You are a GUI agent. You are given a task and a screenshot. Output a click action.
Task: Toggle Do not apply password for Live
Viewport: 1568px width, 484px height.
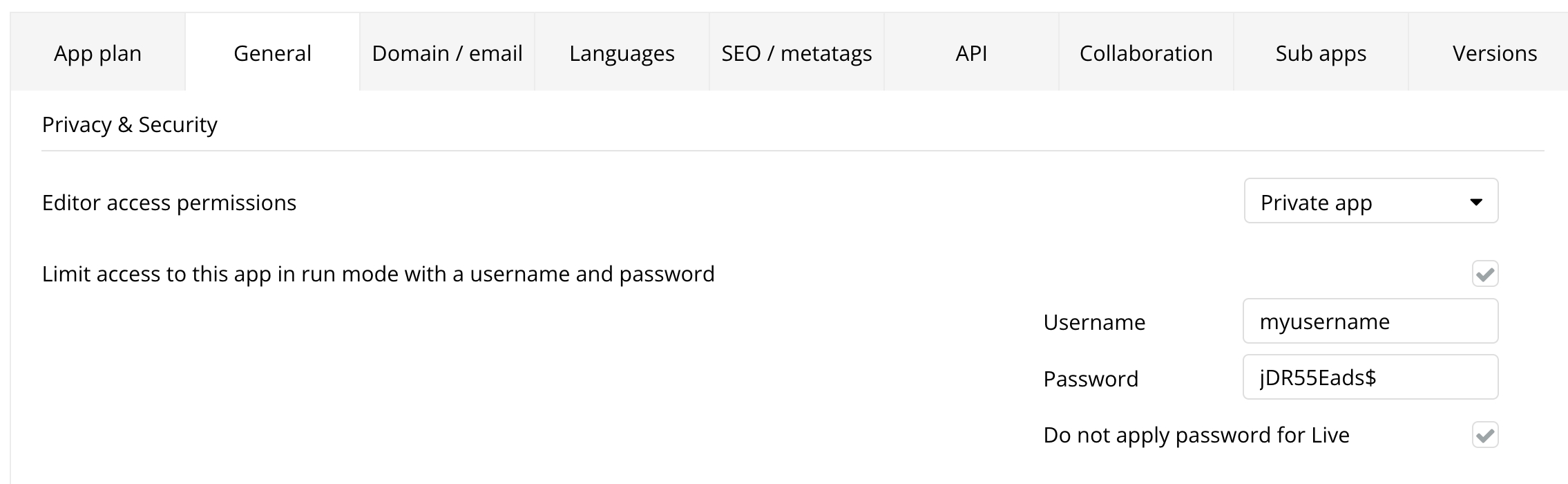coord(1484,435)
